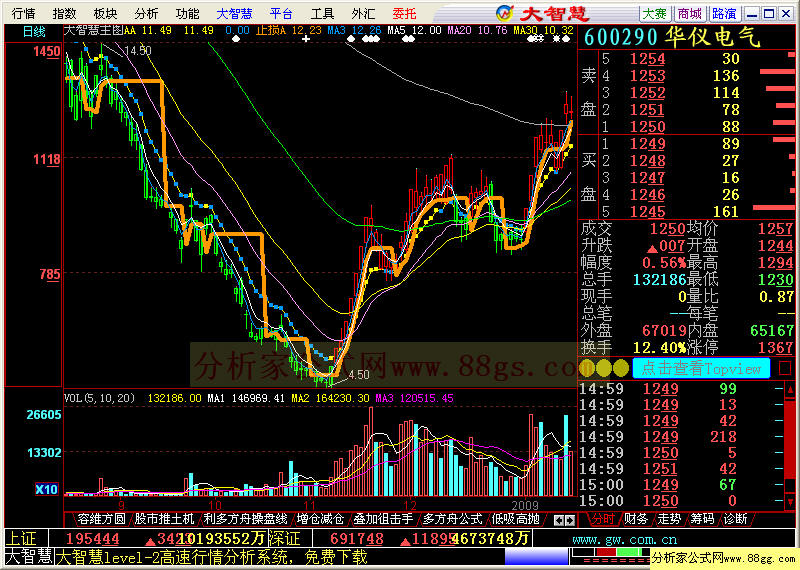Screen dimensions: 800x570
Task: Click the indicator tabs scroll-left arrow
Action: tap(559, 521)
